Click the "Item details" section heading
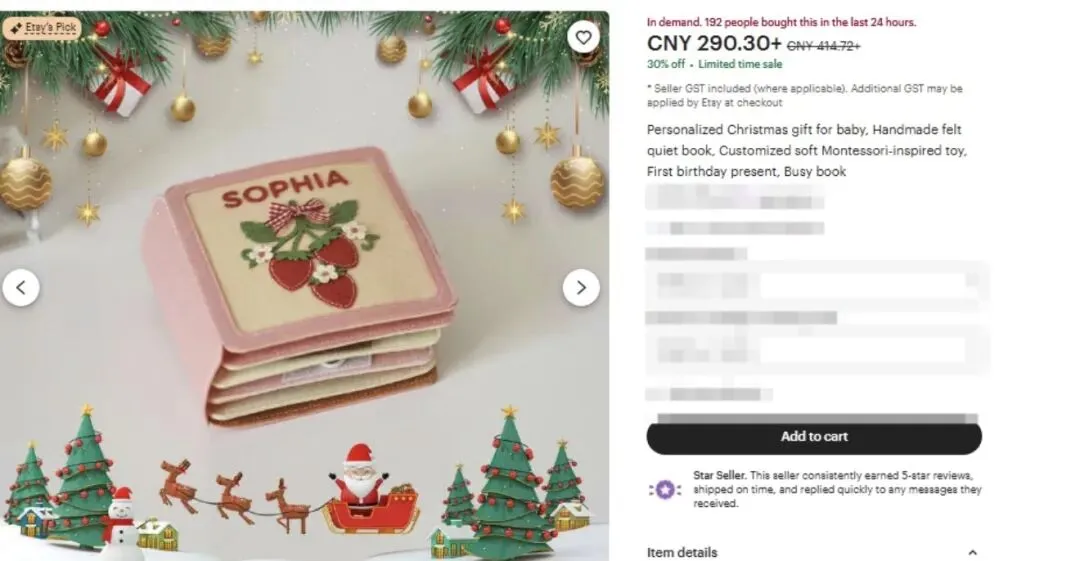 pos(682,553)
